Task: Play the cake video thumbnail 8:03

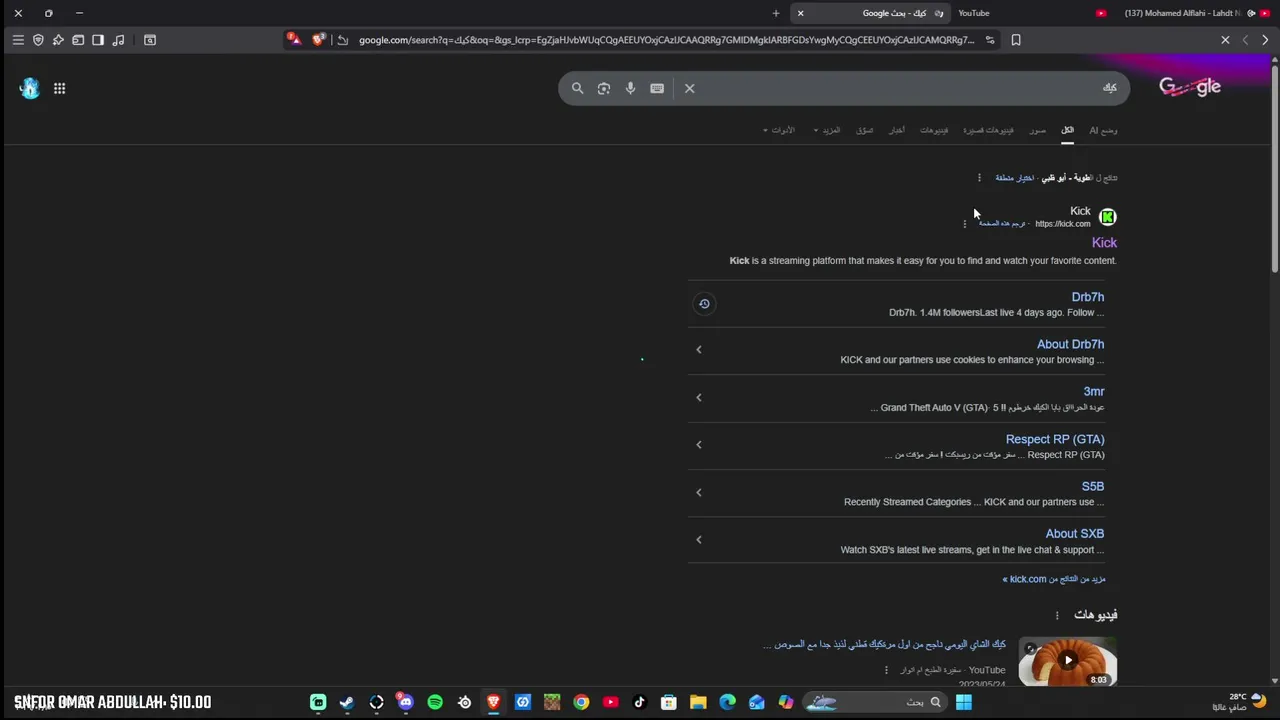Action: 1068,661
